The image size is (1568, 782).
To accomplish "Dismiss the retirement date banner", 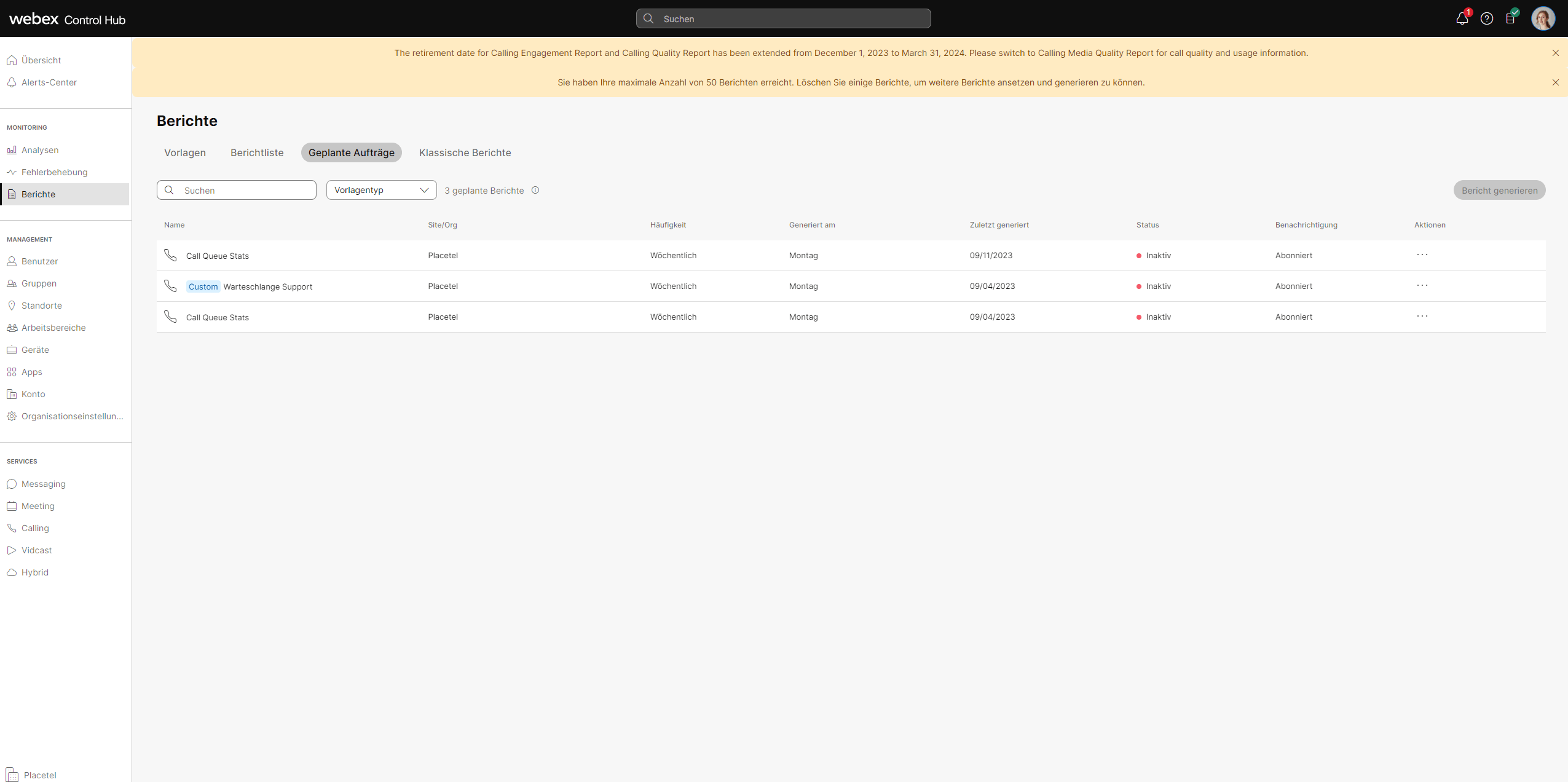I will point(1555,53).
